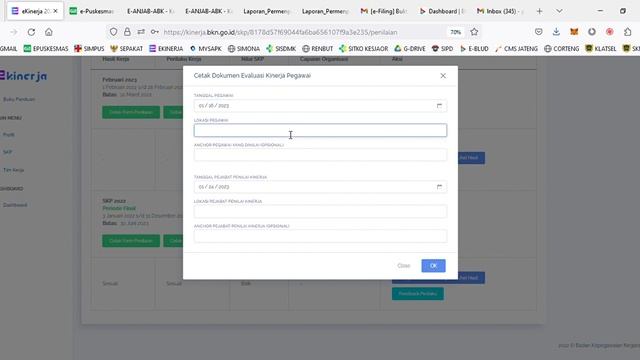Click Lokasi Pejabat Penilai Kinerja field

click(320, 211)
